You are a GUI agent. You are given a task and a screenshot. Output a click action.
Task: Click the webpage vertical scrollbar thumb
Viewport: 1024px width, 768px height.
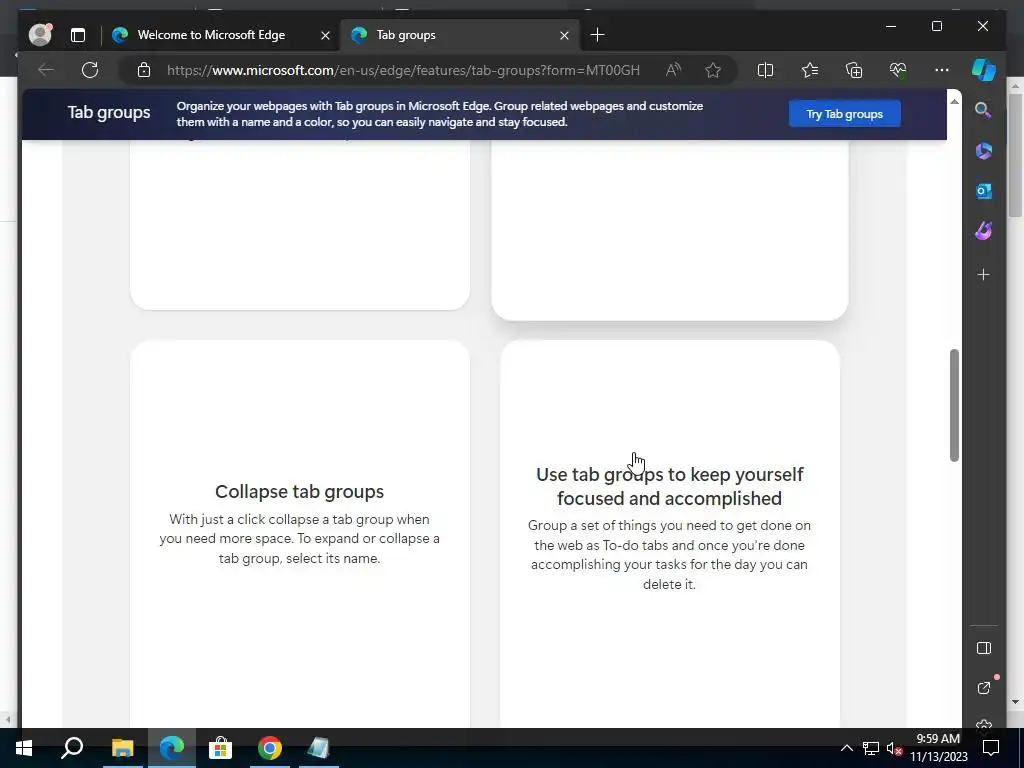(954, 406)
